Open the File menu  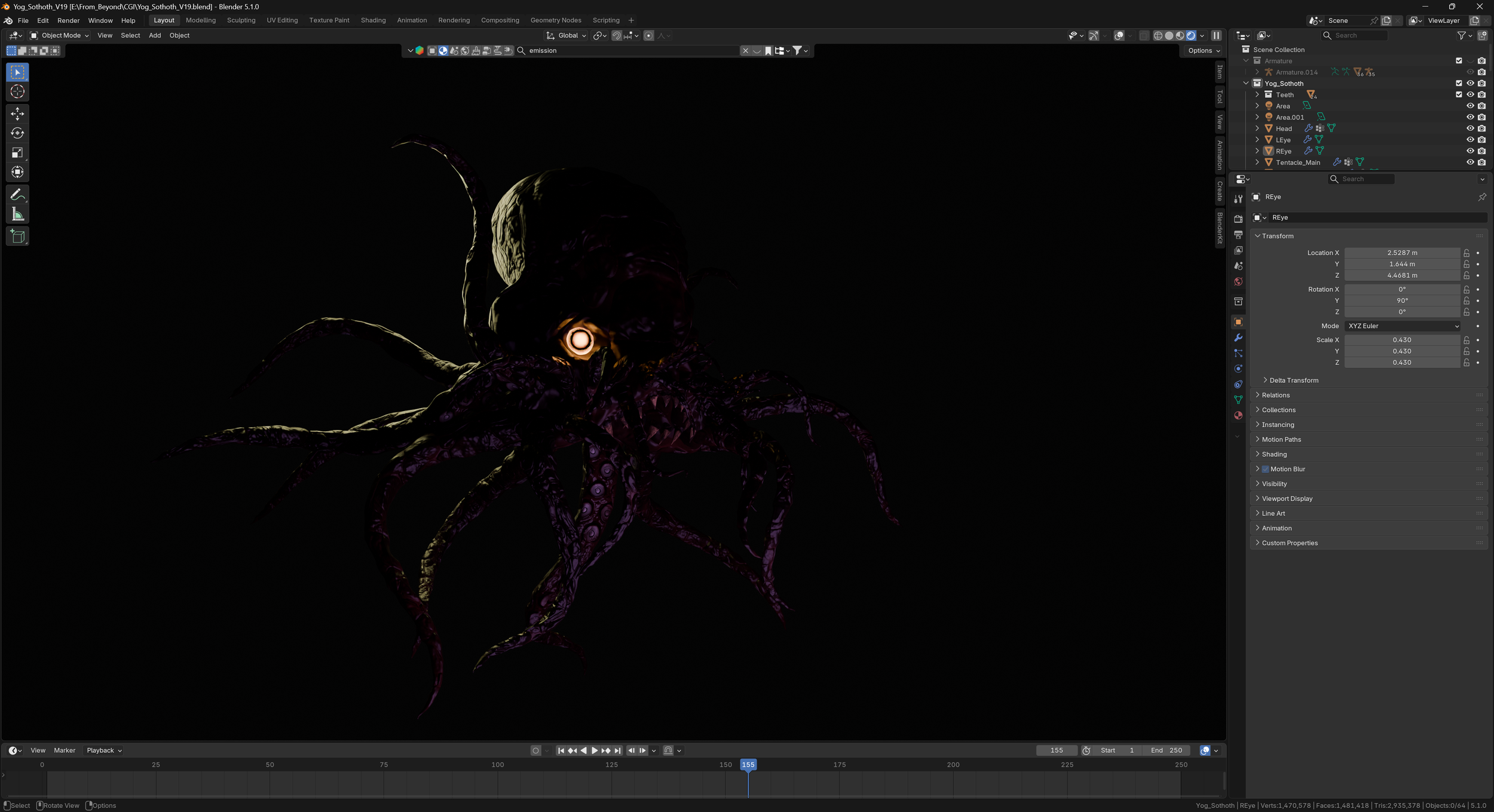coord(23,20)
